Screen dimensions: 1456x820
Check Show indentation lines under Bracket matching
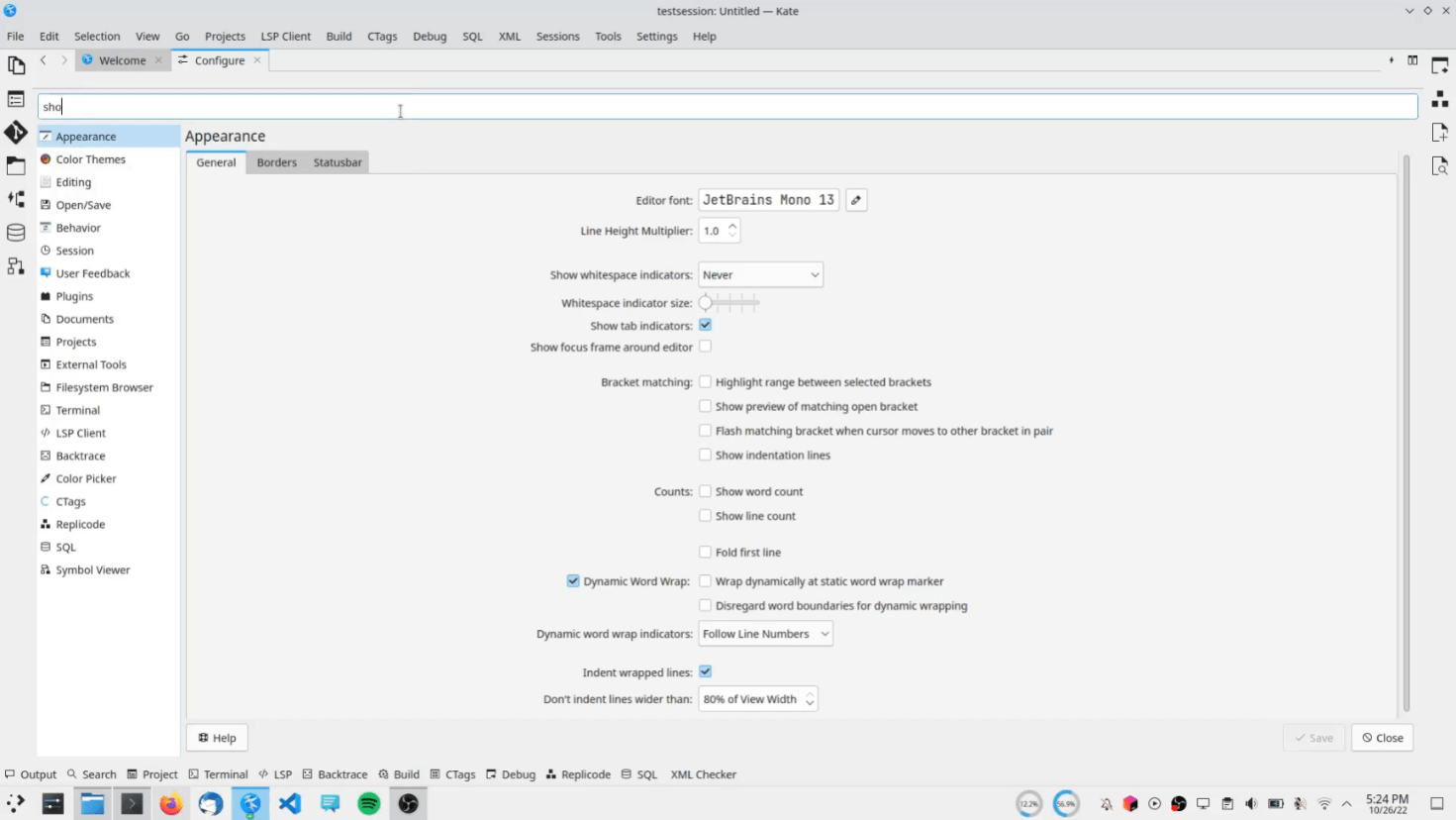pyautogui.click(x=705, y=455)
